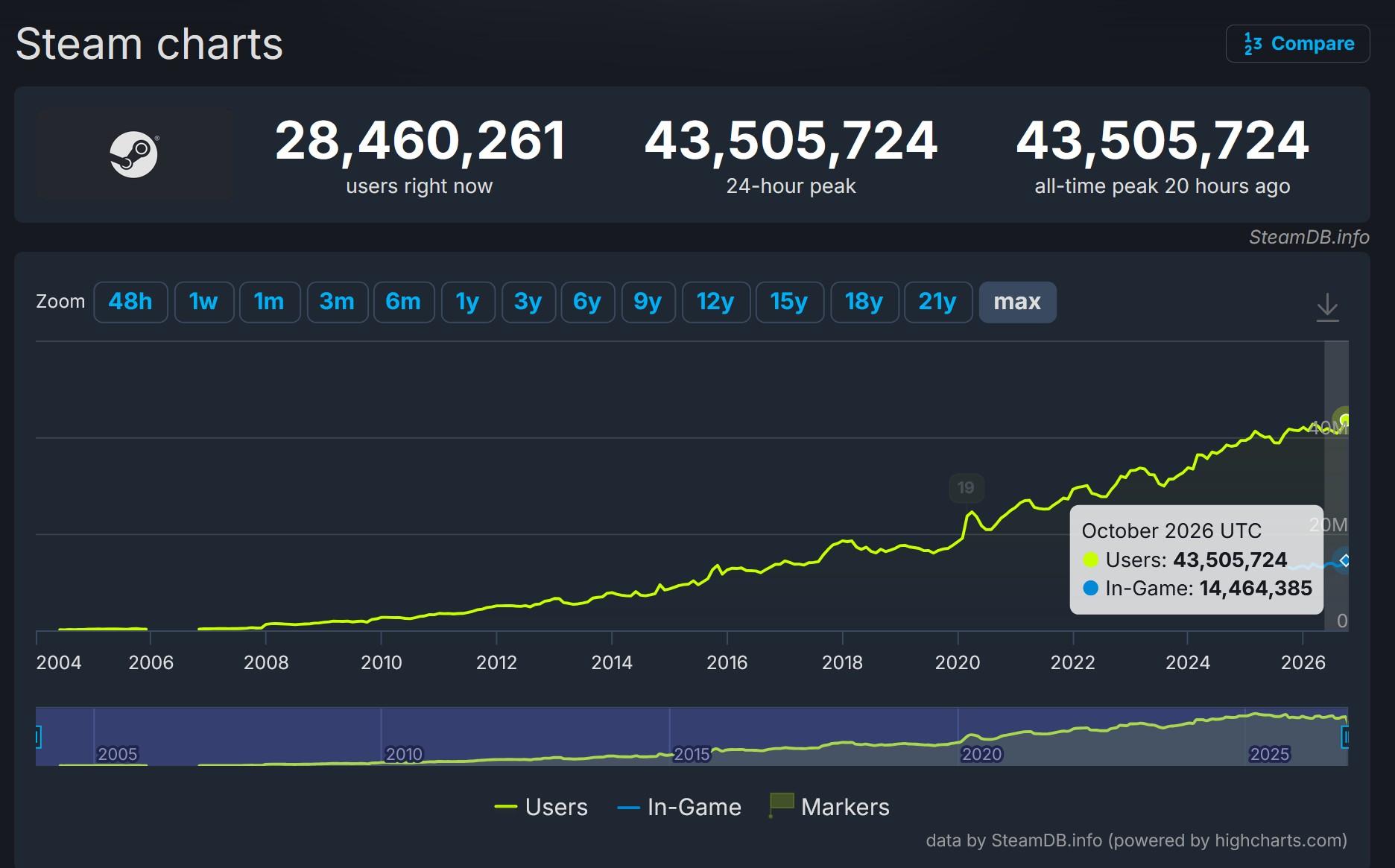The image size is (1395, 868).
Task: Select the 3m zoom option
Action: click(x=337, y=302)
